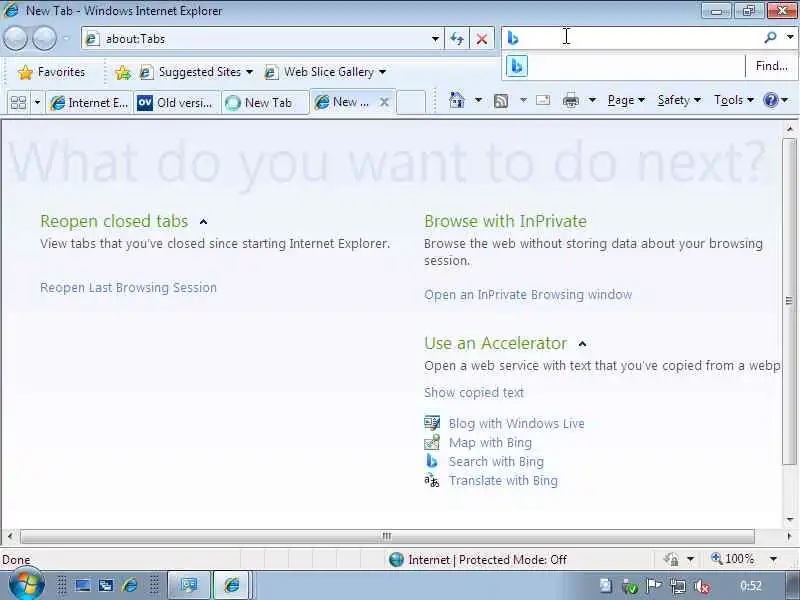This screenshot has width=800, height=600.
Task: Open the search provider dropdown arrow
Action: tap(790, 37)
